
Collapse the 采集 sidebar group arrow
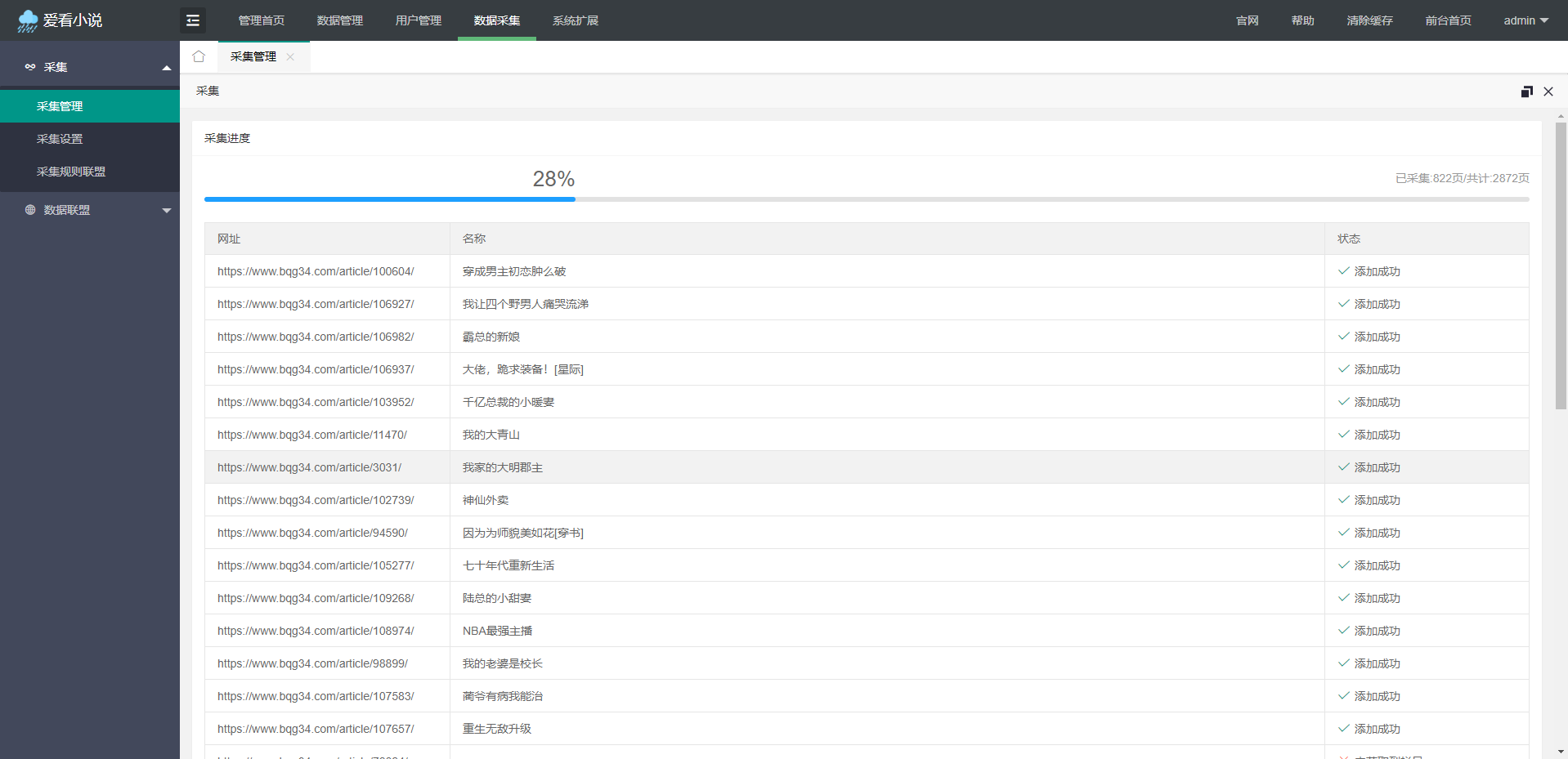(167, 68)
